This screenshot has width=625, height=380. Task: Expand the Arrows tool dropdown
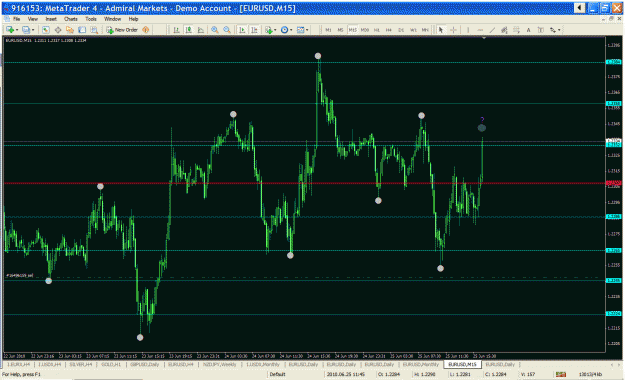(559, 30)
